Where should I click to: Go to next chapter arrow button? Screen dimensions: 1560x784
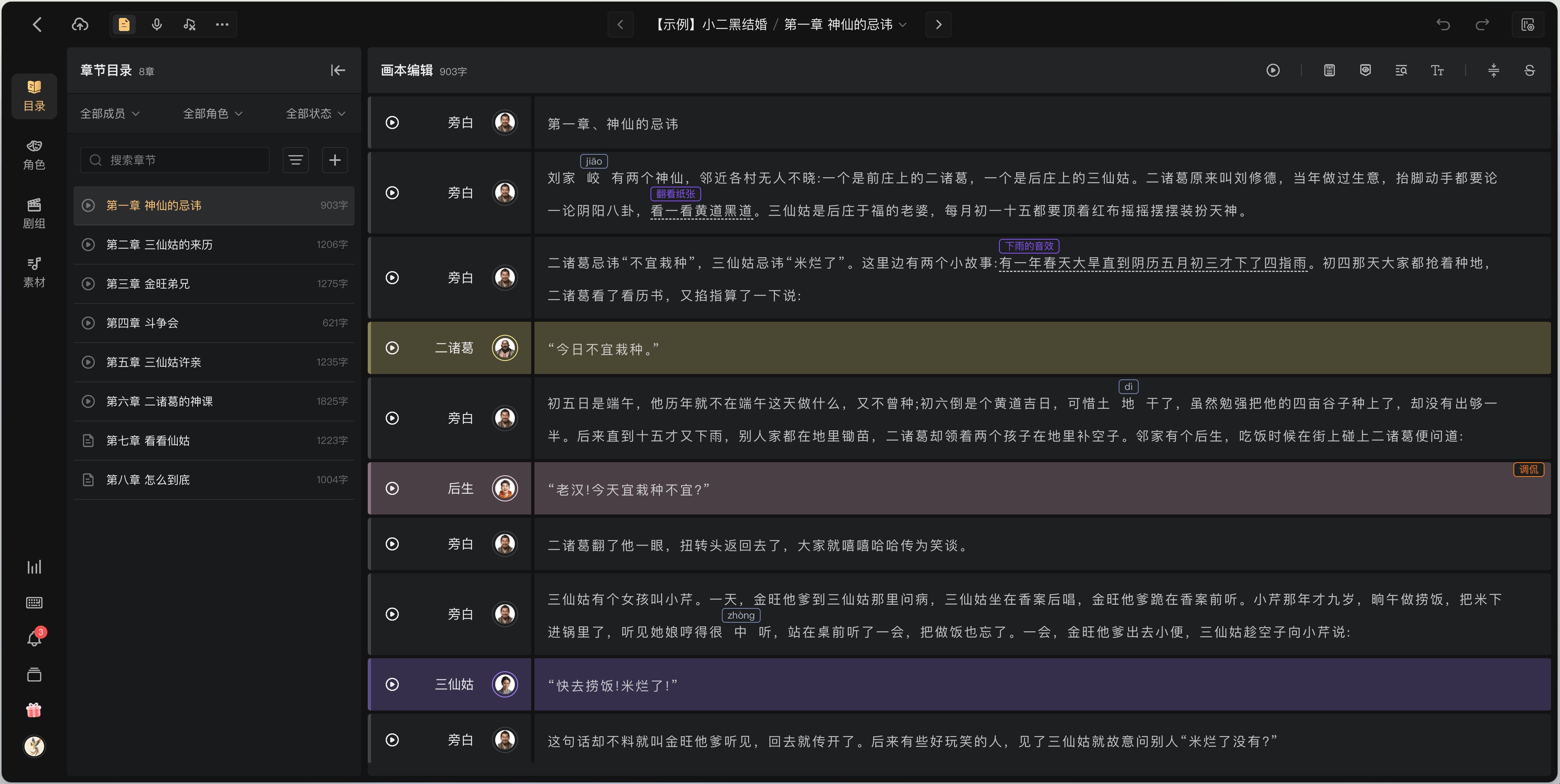(938, 24)
